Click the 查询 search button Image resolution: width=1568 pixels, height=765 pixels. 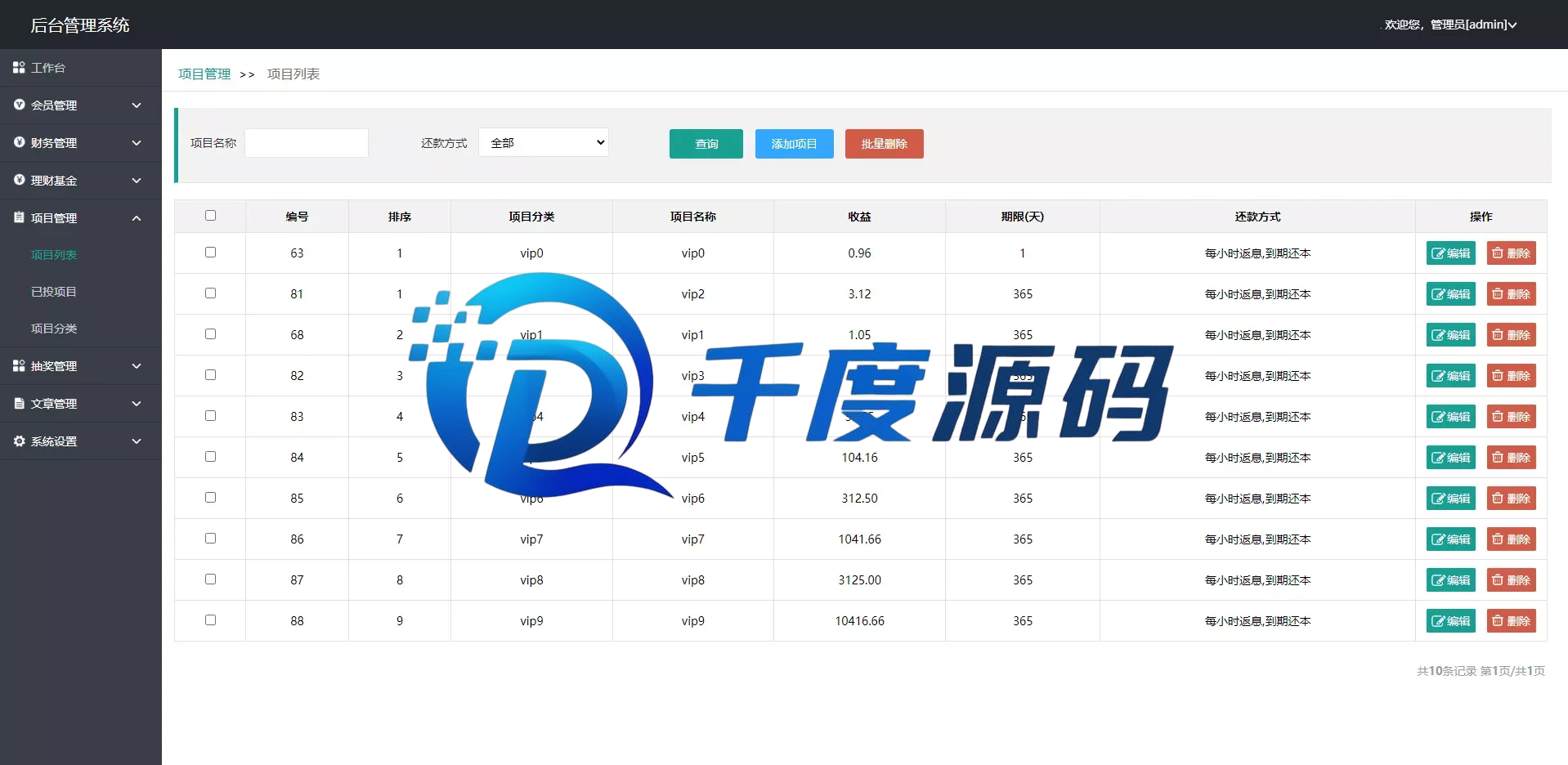pos(706,144)
